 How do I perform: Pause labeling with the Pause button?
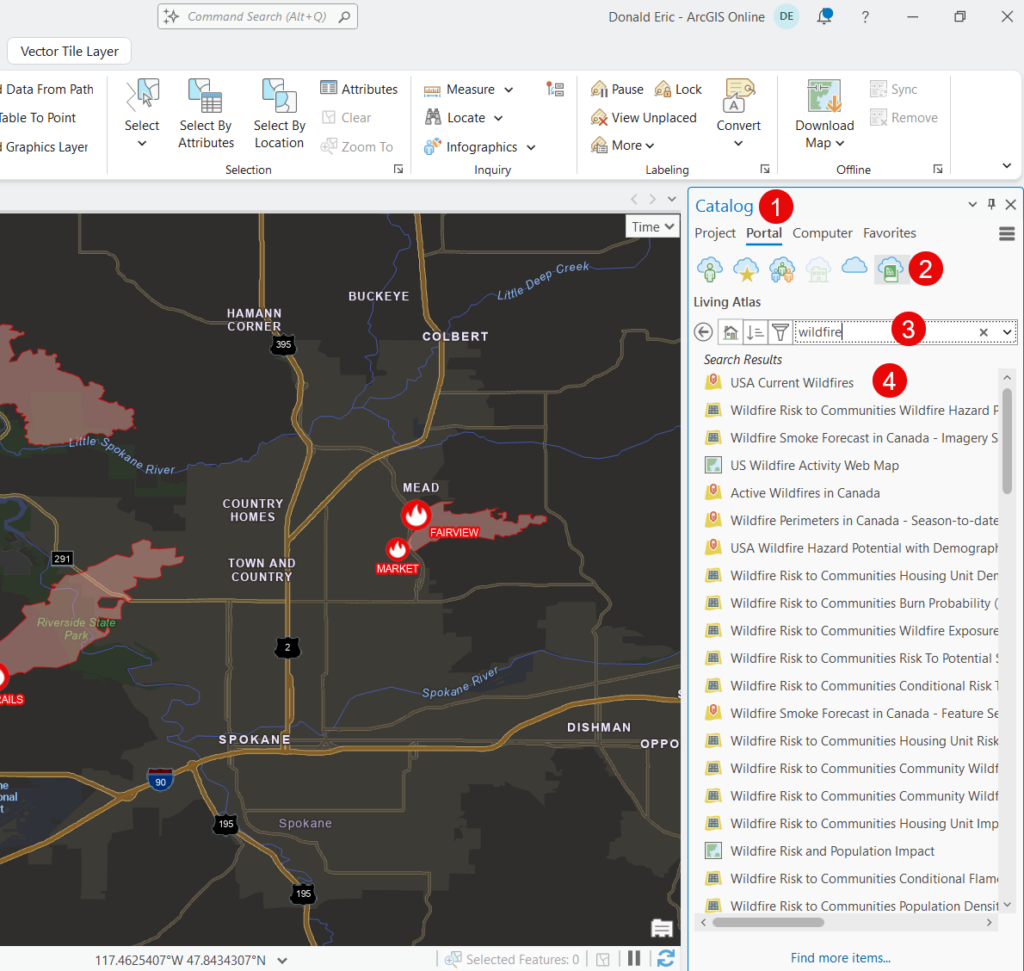(617, 89)
